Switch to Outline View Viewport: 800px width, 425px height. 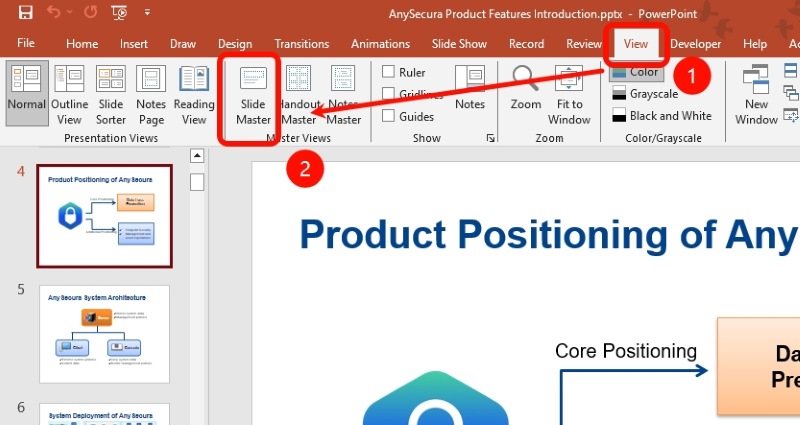pos(69,95)
